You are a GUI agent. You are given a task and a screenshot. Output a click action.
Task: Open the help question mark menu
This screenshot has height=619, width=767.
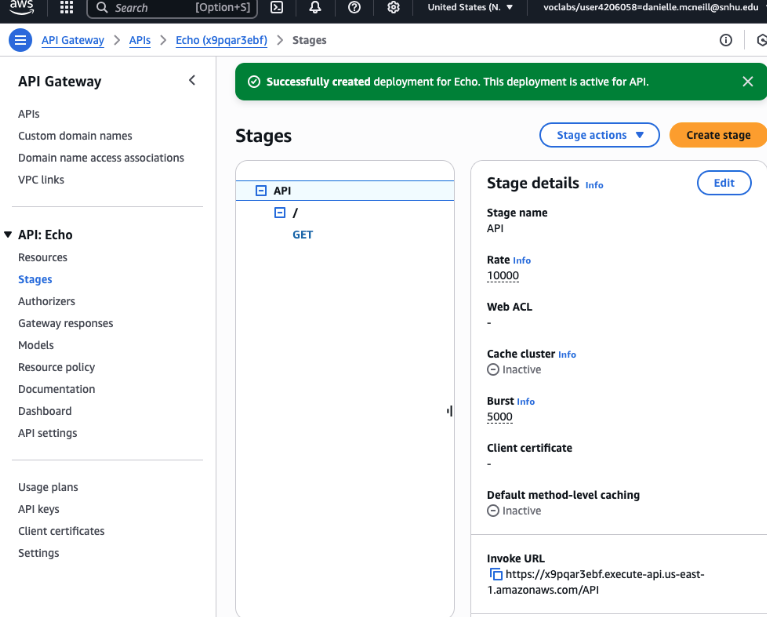pyautogui.click(x=354, y=7)
